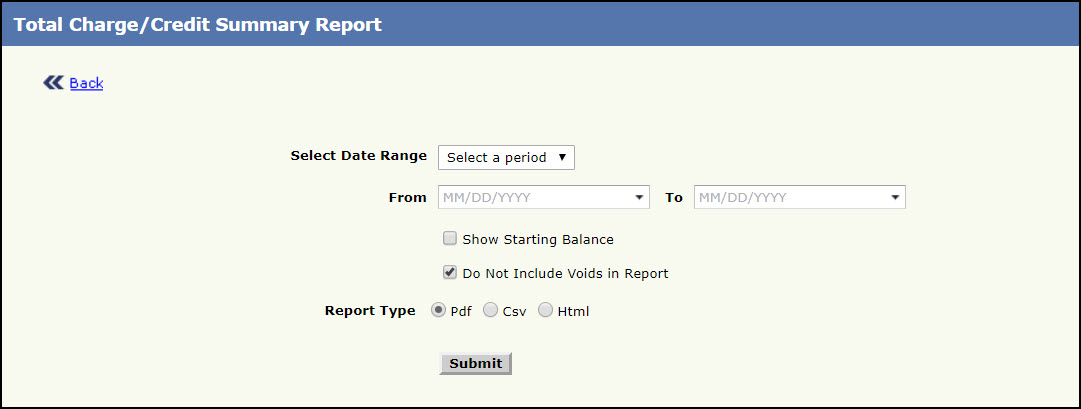Select the Pdf report type radio button

(x=438, y=310)
